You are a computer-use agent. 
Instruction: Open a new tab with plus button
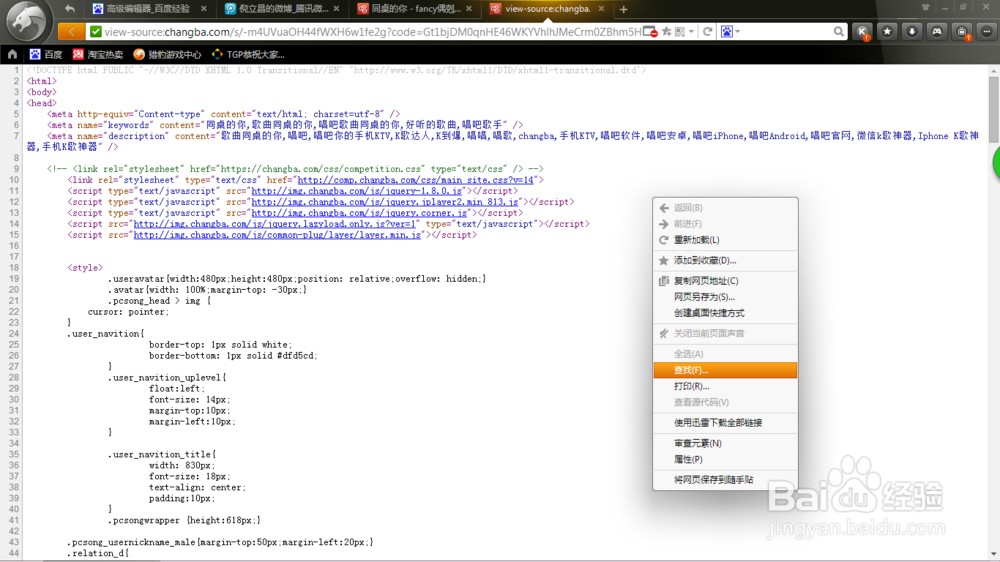623,9
